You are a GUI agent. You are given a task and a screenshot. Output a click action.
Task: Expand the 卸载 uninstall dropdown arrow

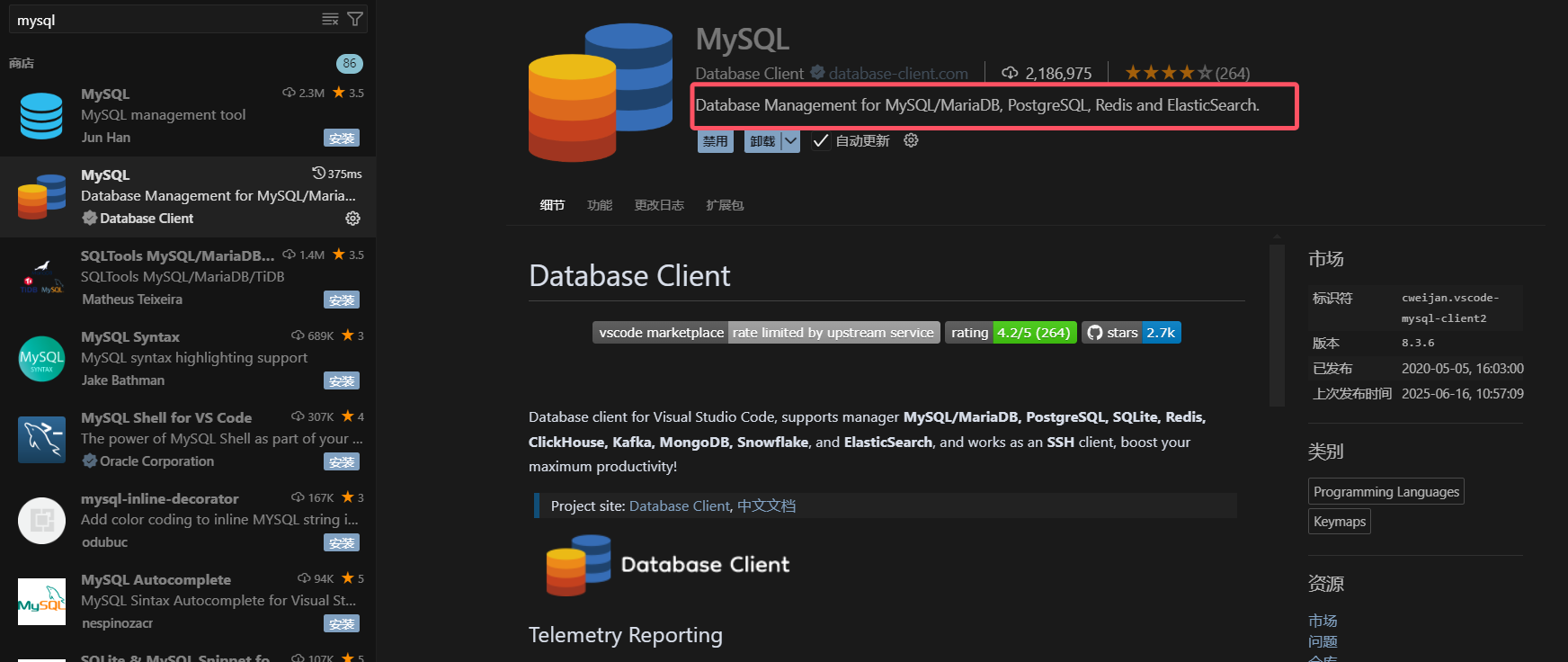tap(790, 141)
